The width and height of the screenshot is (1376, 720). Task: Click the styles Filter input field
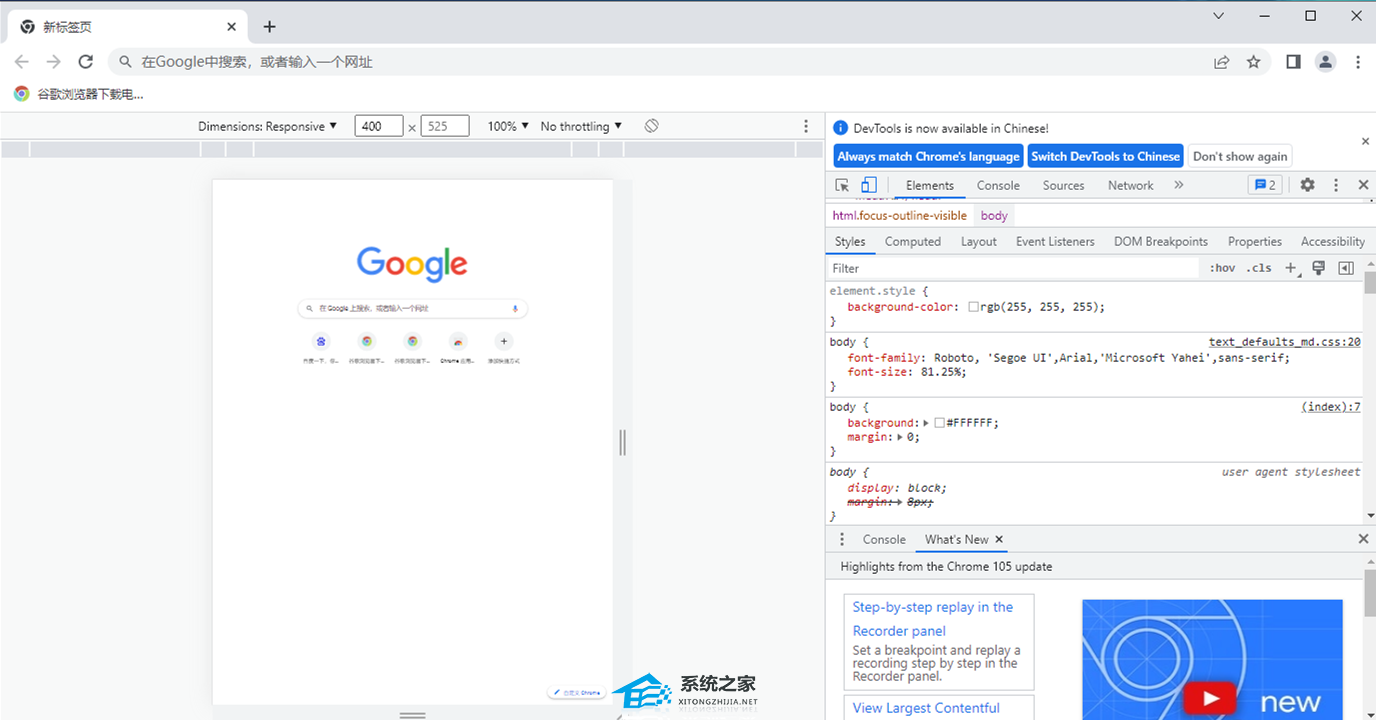[x=1010, y=268]
